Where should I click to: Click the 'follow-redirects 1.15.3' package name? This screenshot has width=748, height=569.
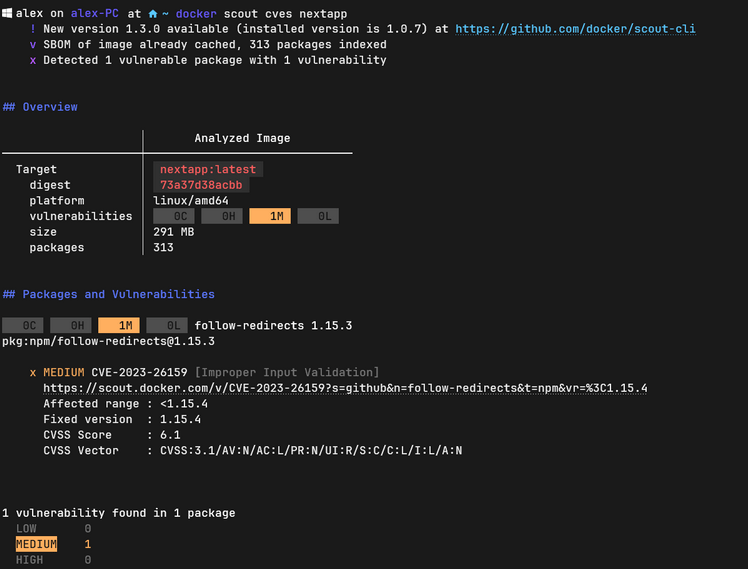point(273,325)
